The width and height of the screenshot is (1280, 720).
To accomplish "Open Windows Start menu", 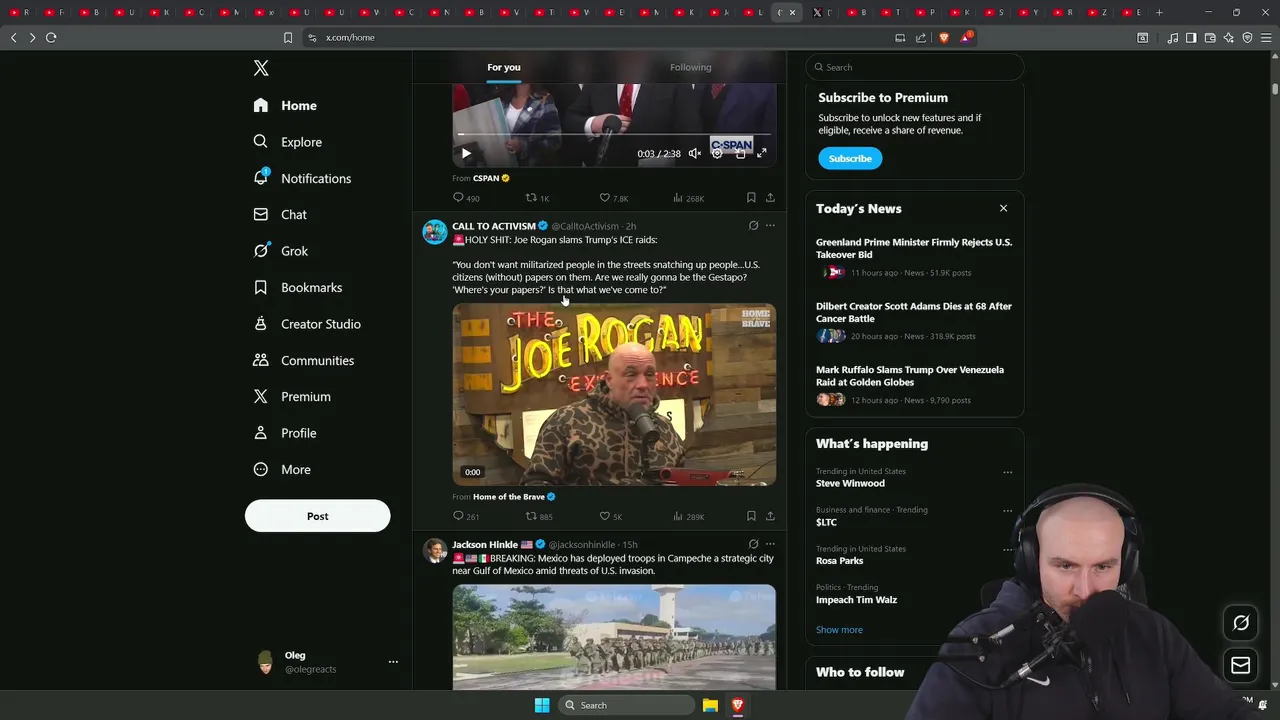I will [542, 705].
